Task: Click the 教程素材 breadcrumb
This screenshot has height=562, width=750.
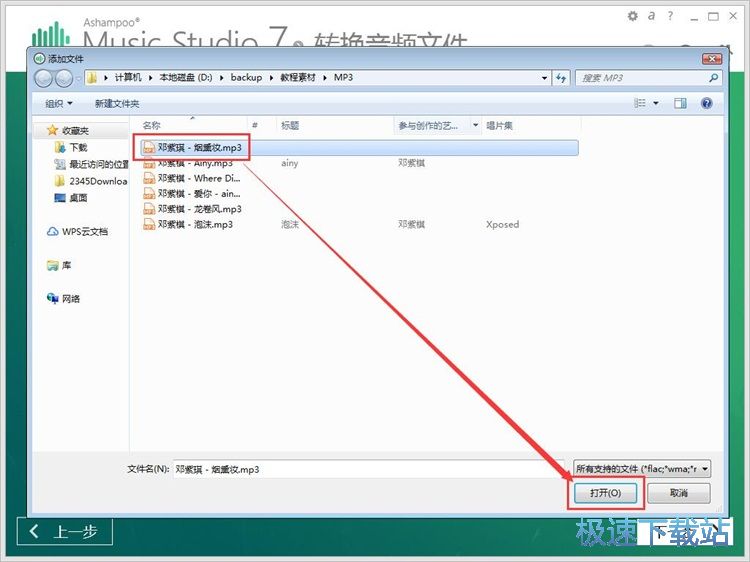Action: [298, 77]
